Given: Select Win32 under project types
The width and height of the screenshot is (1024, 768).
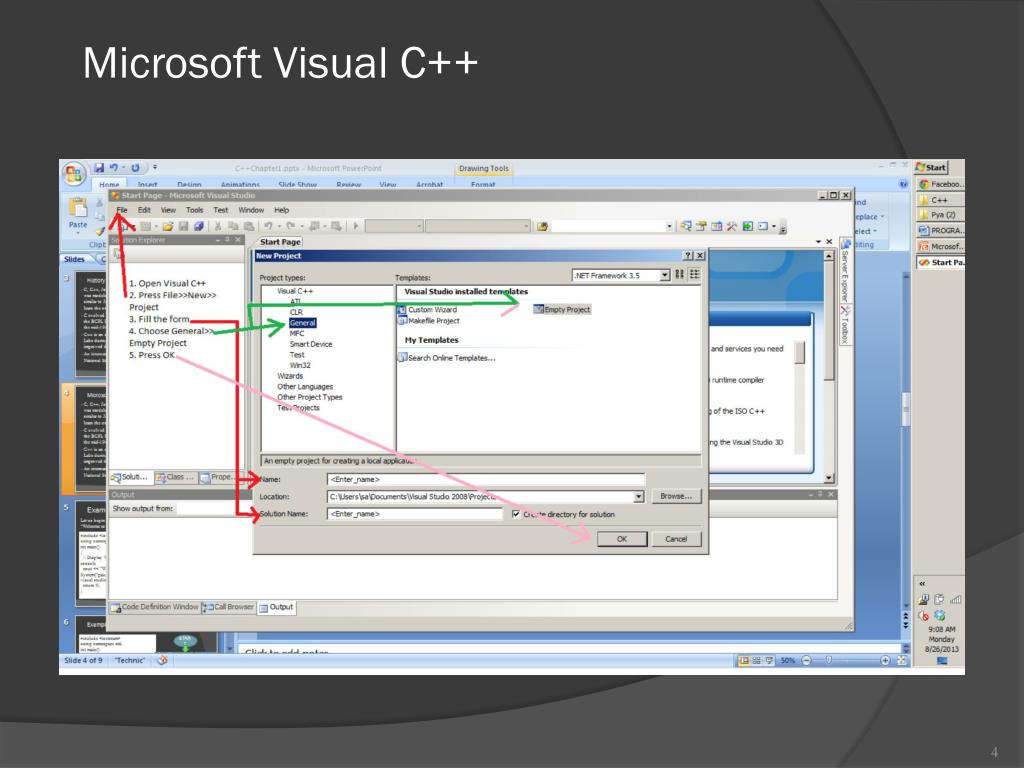Looking at the screenshot, I should [x=300, y=365].
